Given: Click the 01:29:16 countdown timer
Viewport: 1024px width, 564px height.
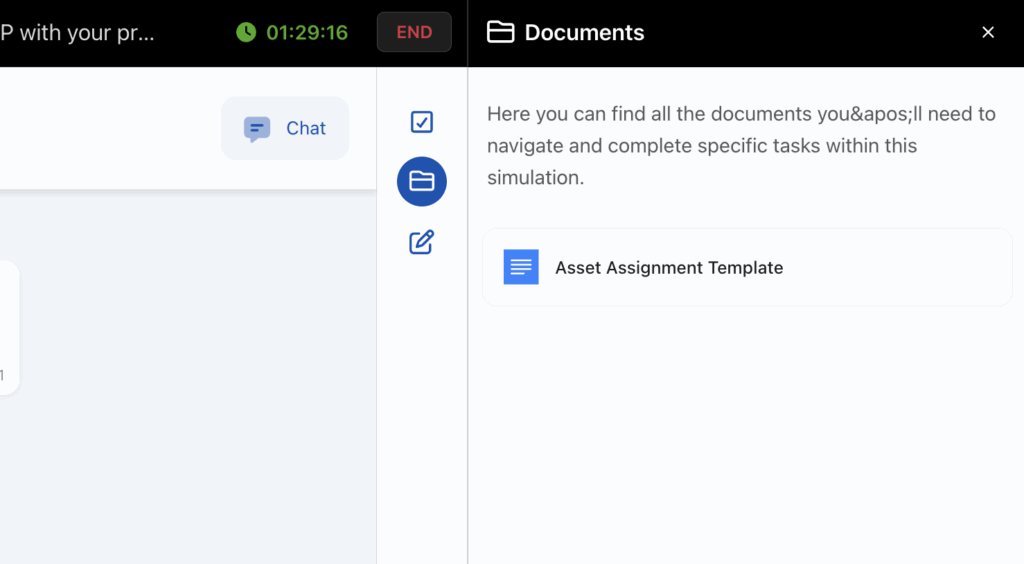Looking at the screenshot, I should point(307,32).
